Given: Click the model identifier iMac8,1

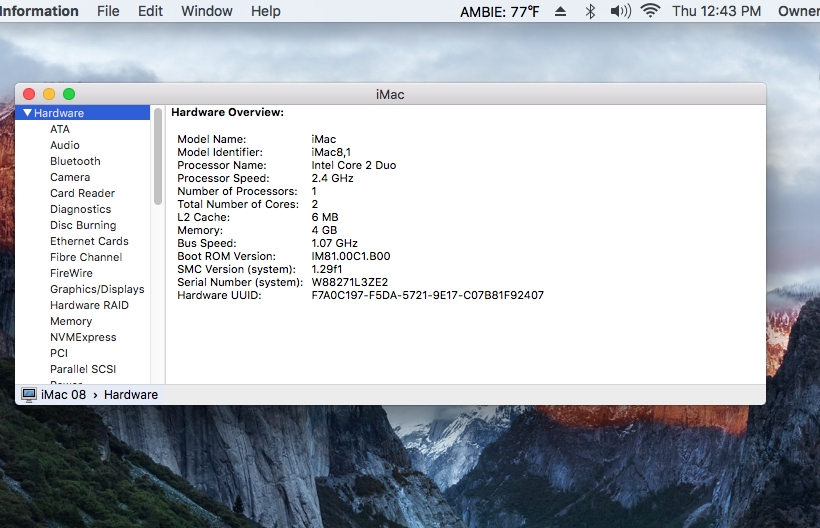Looking at the screenshot, I should (331, 152).
